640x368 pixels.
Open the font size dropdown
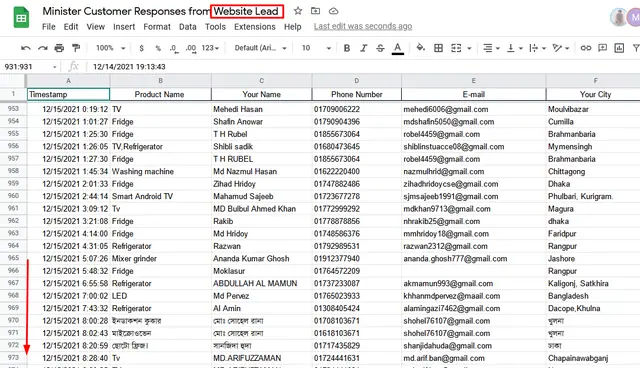coord(316,48)
